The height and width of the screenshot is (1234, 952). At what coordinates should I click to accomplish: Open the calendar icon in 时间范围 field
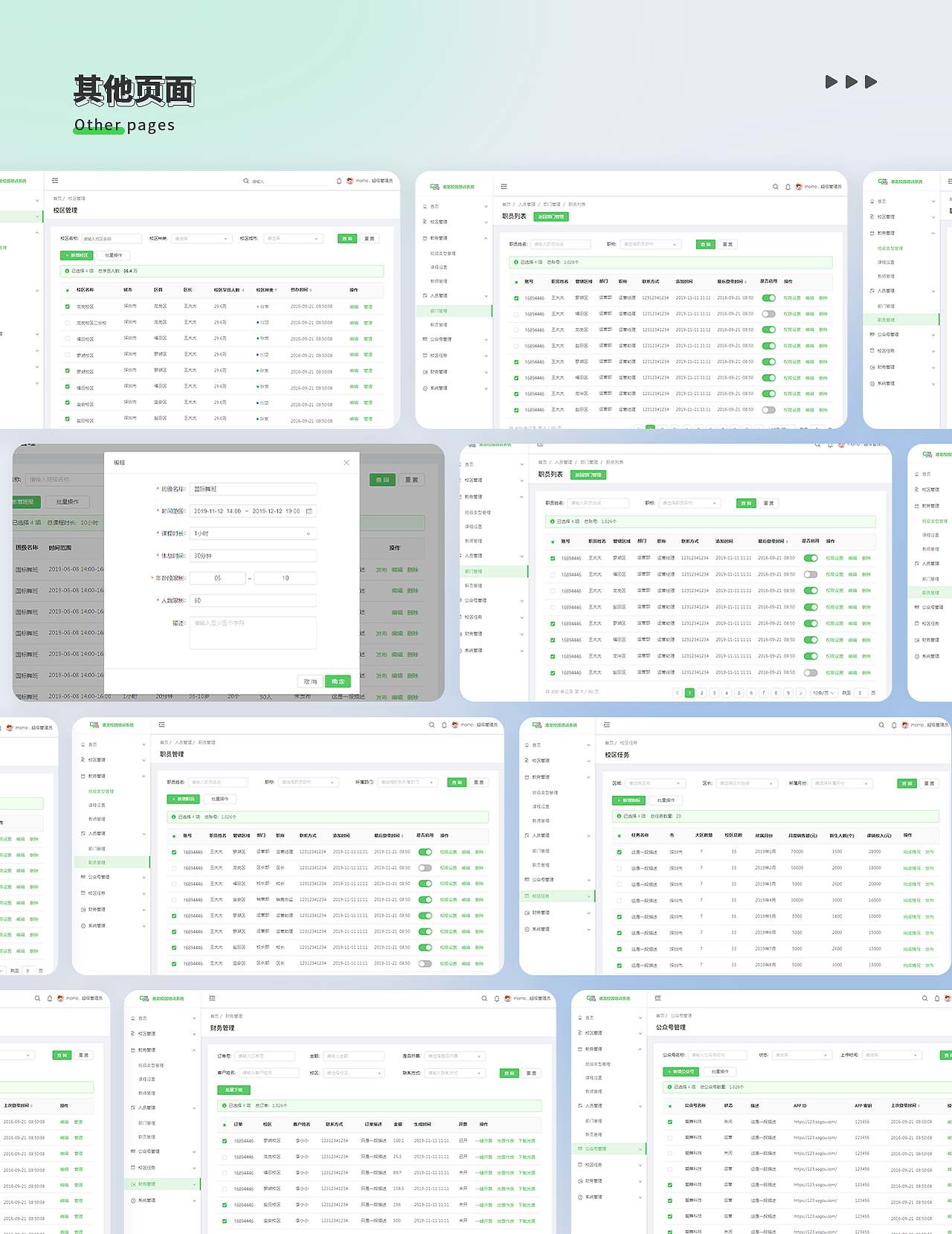(x=309, y=511)
